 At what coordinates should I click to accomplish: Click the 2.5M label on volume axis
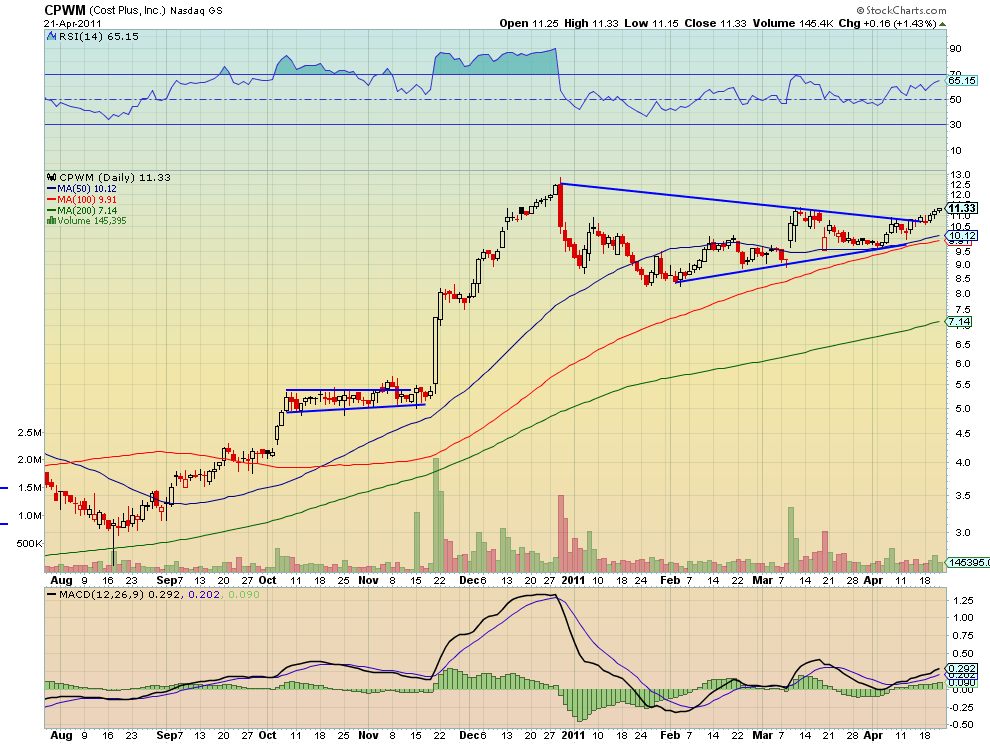pyautogui.click(x=30, y=433)
